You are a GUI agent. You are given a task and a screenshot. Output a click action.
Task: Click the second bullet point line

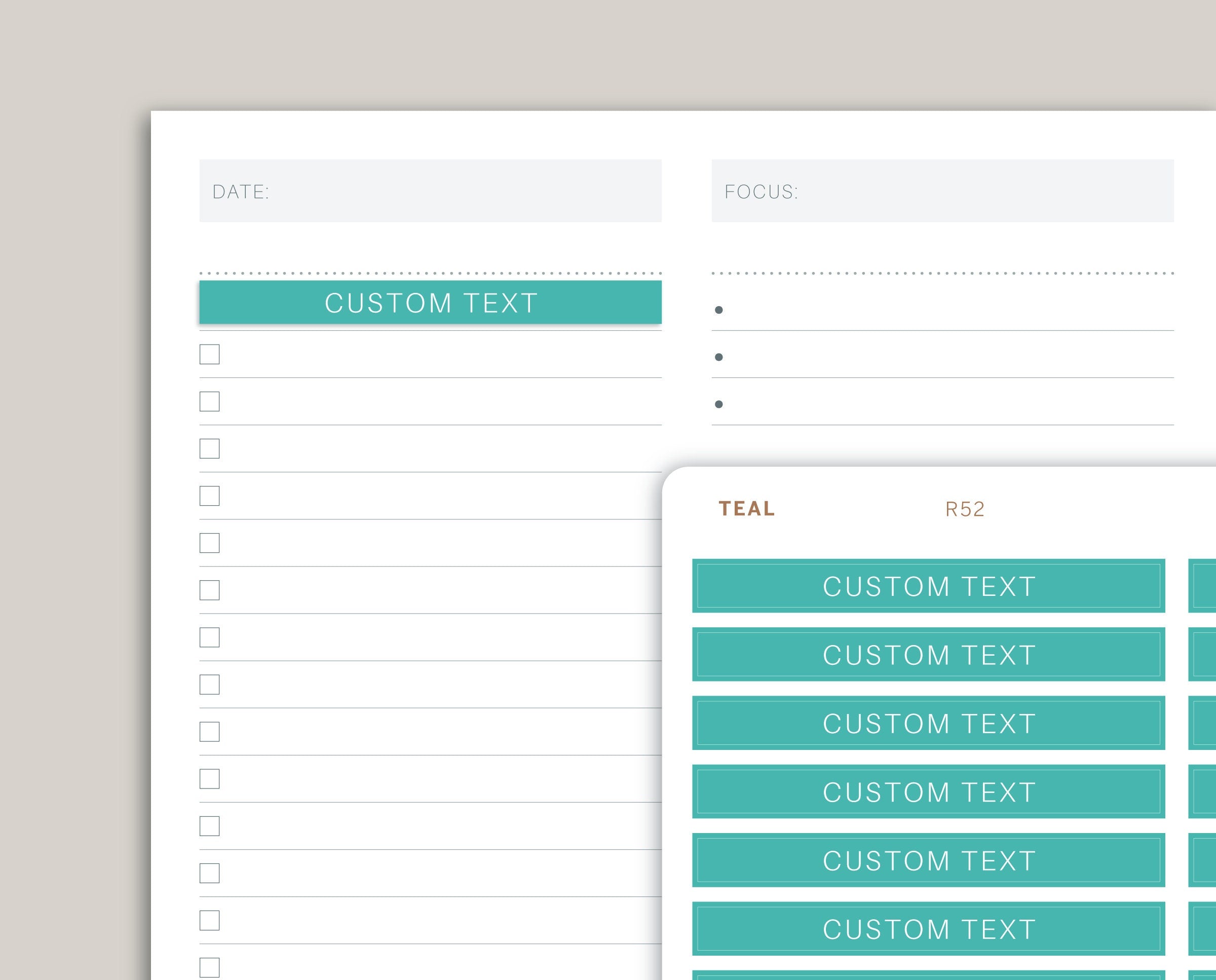942,357
